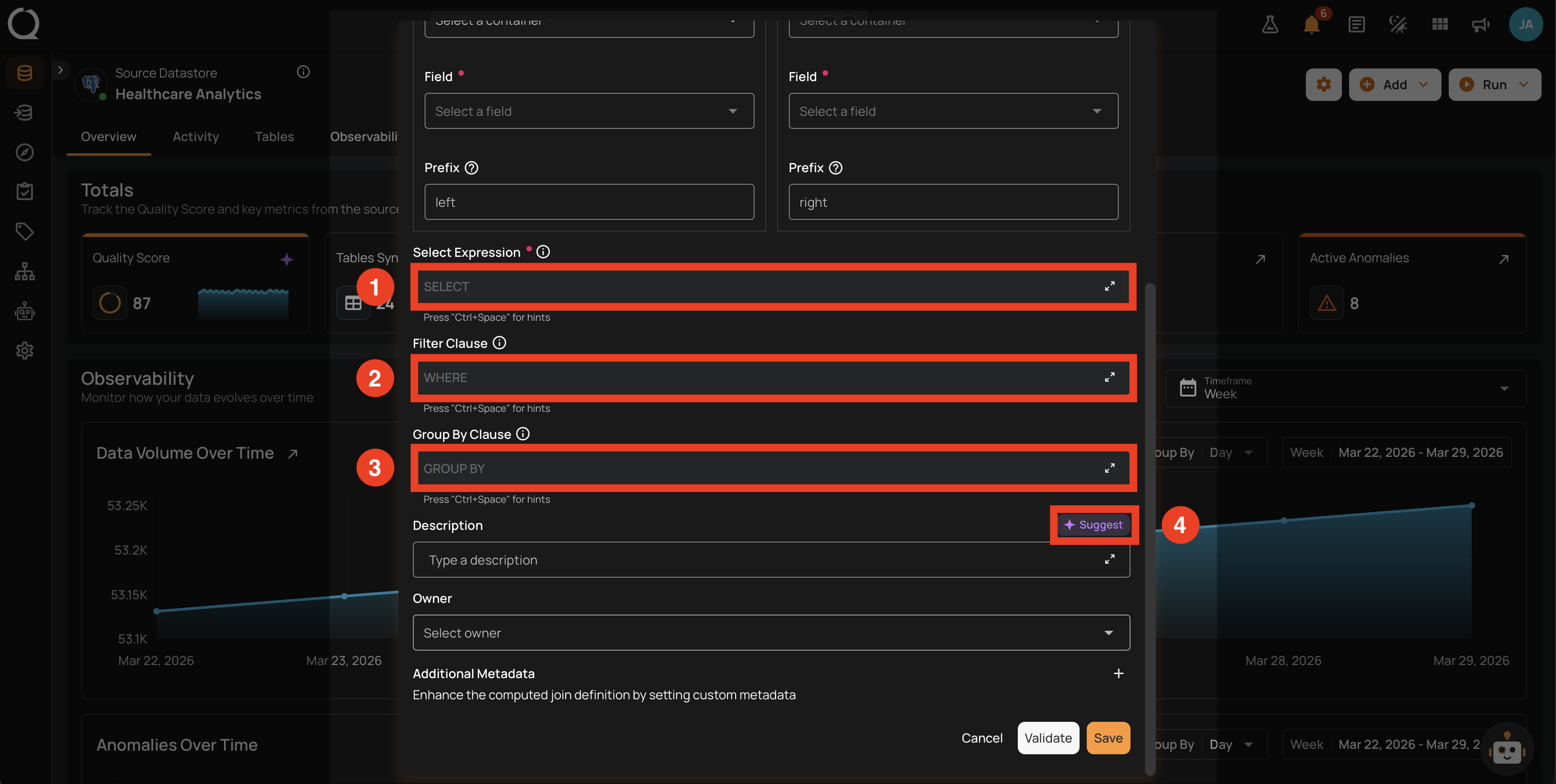Open the chatbot assistant icon bottom right

click(1508, 749)
